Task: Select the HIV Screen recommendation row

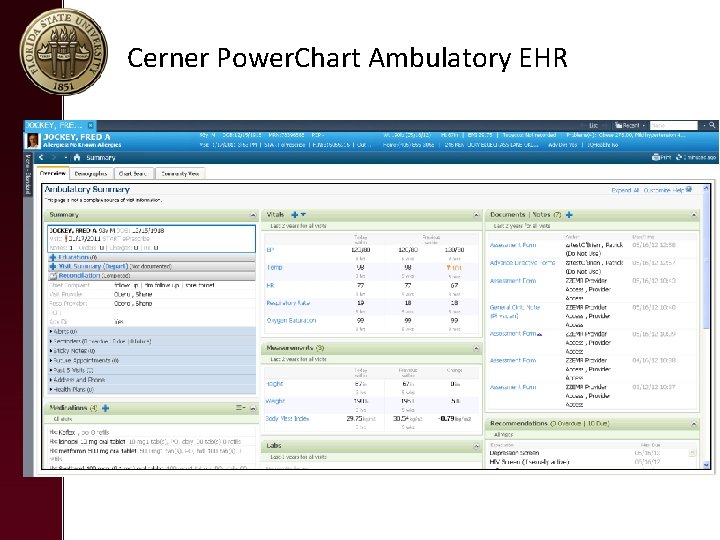Action: point(529,462)
